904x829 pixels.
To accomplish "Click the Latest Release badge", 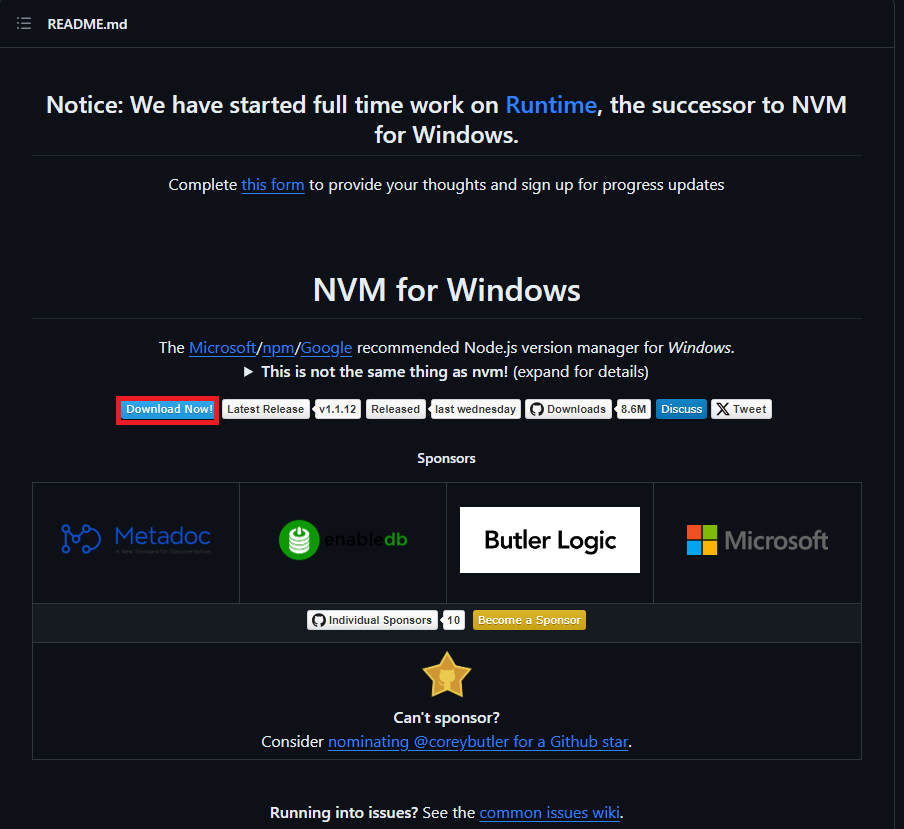I will [266, 409].
